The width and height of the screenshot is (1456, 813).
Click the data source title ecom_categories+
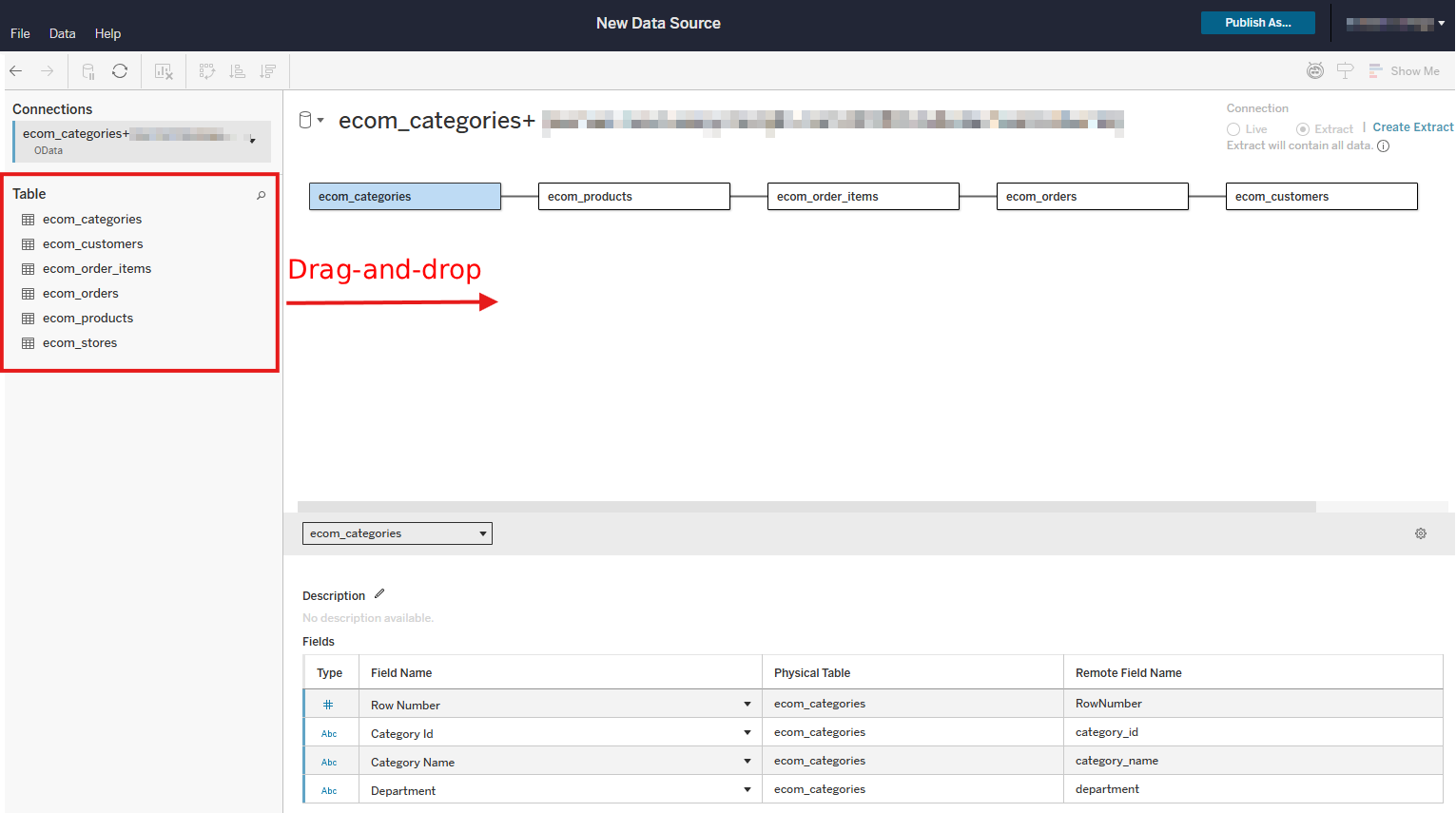coord(437,121)
